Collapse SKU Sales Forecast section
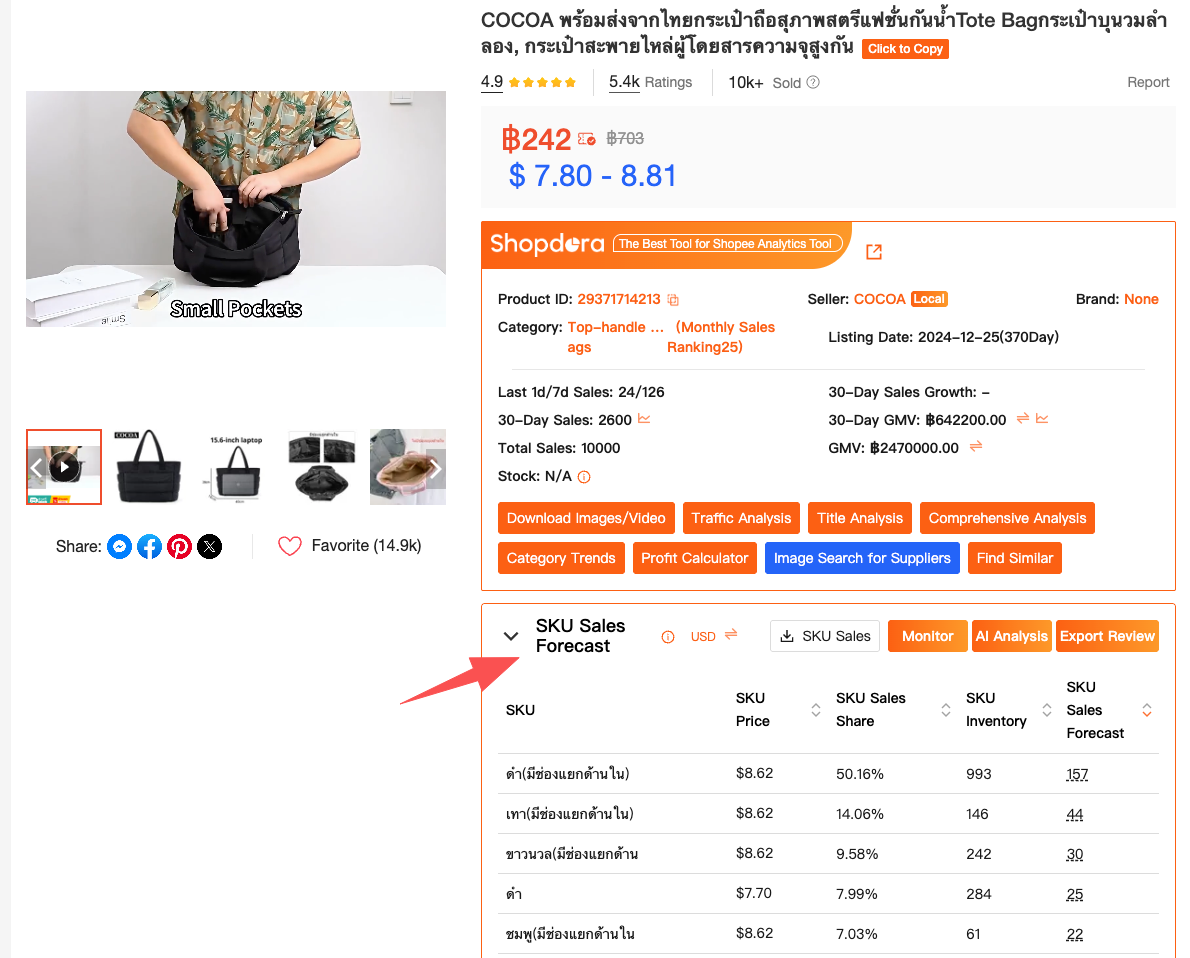Image resolution: width=1190 pixels, height=958 pixels. coord(511,636)
